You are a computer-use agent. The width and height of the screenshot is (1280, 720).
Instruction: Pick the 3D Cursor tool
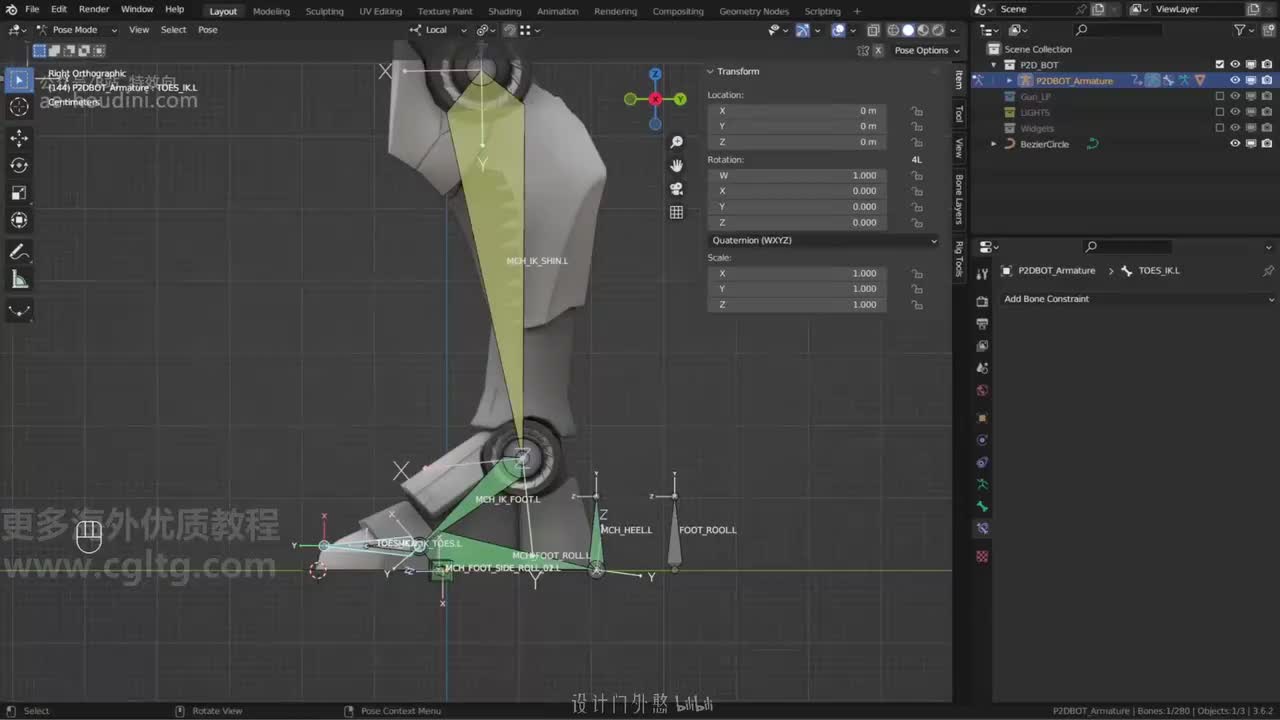pos(19,107)
